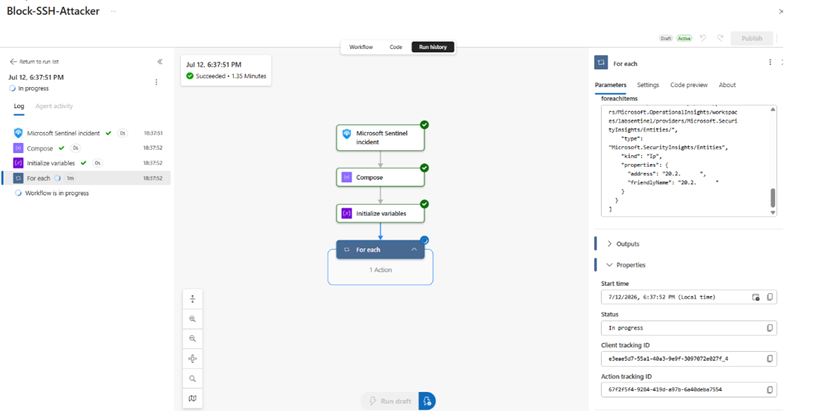Image resolution: width=824 pixels, height=411 pixels.
Task: Click the up arrow of foreachItems scrollbar
Action: 772,109
